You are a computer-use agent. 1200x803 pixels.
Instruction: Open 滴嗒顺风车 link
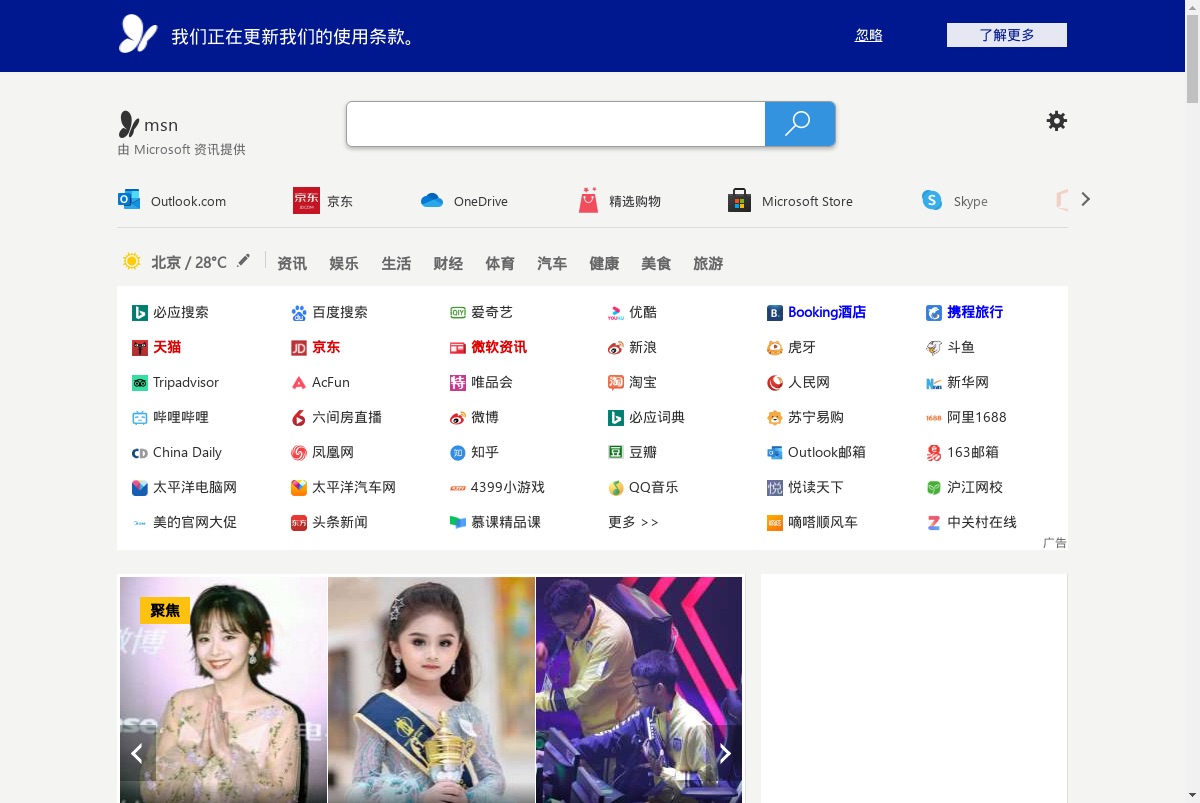click(812, 522)
